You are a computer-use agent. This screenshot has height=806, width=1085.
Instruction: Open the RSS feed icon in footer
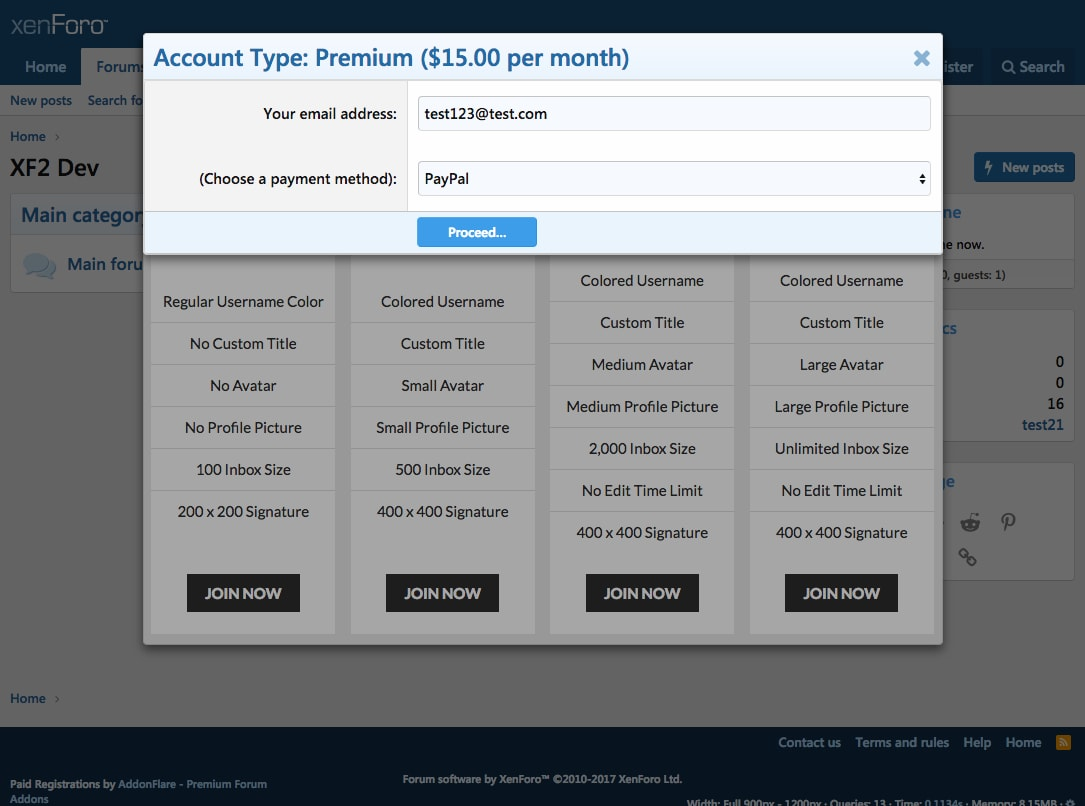pyautogui.click(x=1063, y=742)
